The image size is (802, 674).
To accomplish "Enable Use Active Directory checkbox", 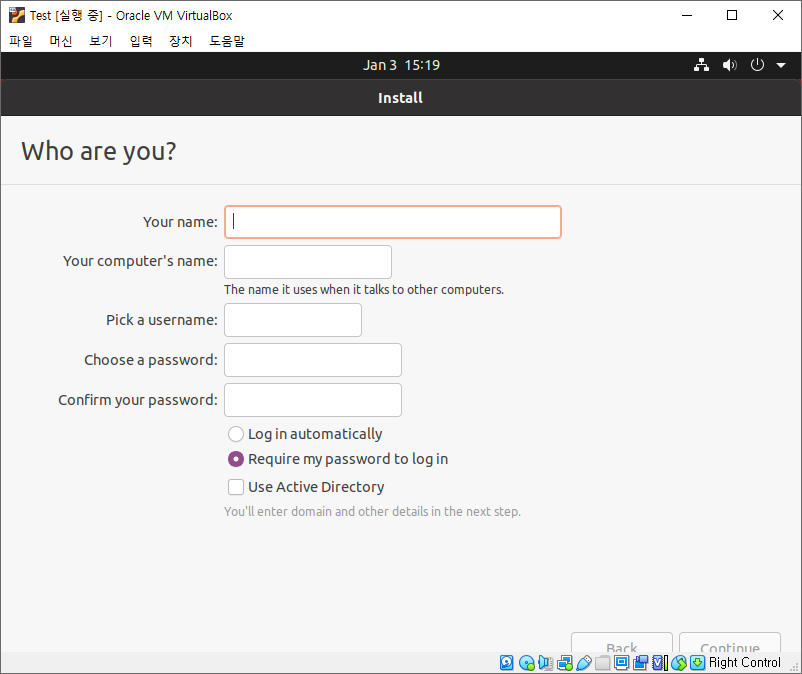I will 236,487.
